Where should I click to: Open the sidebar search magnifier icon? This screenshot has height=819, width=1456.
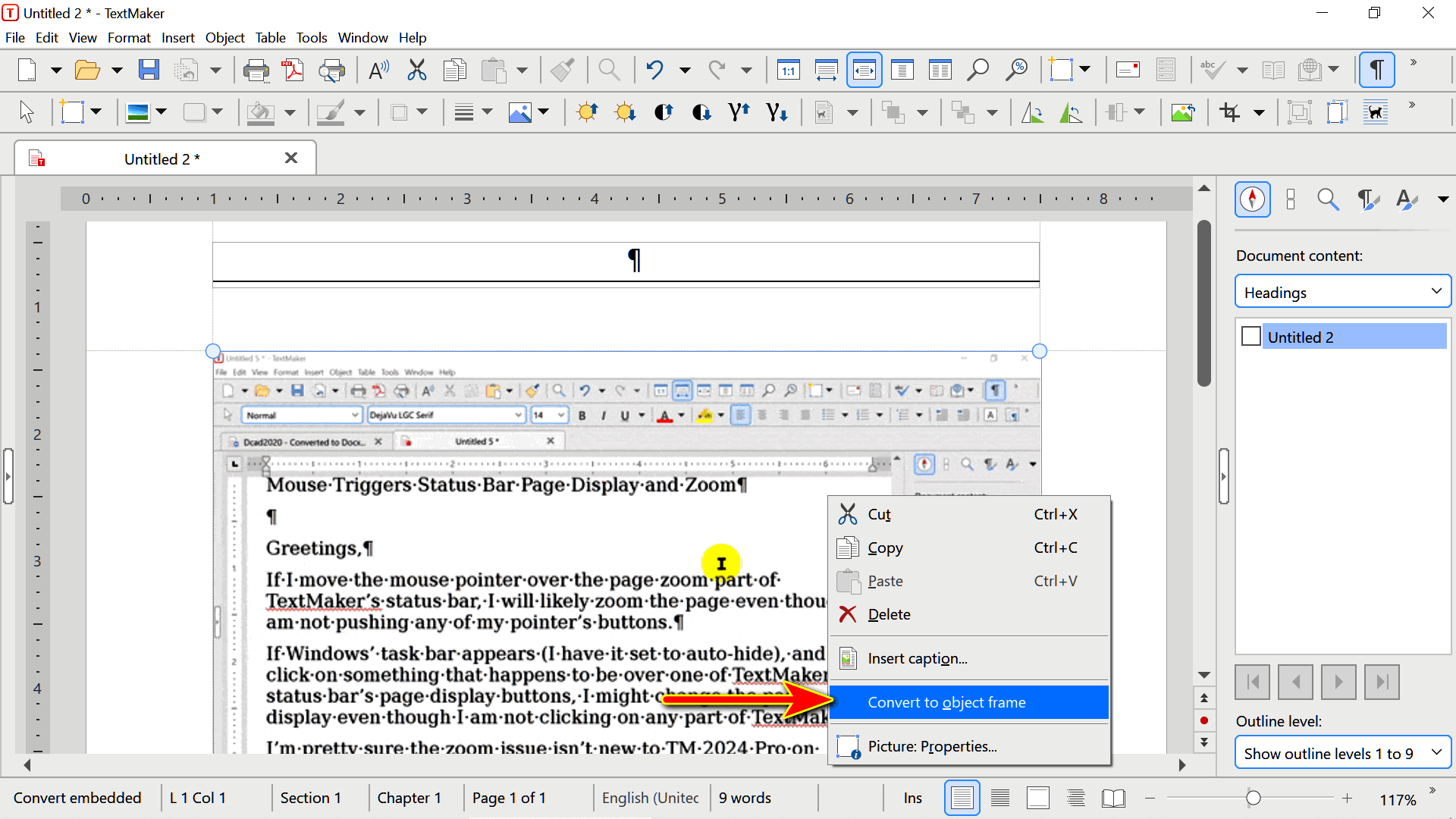click(1328, 199)
